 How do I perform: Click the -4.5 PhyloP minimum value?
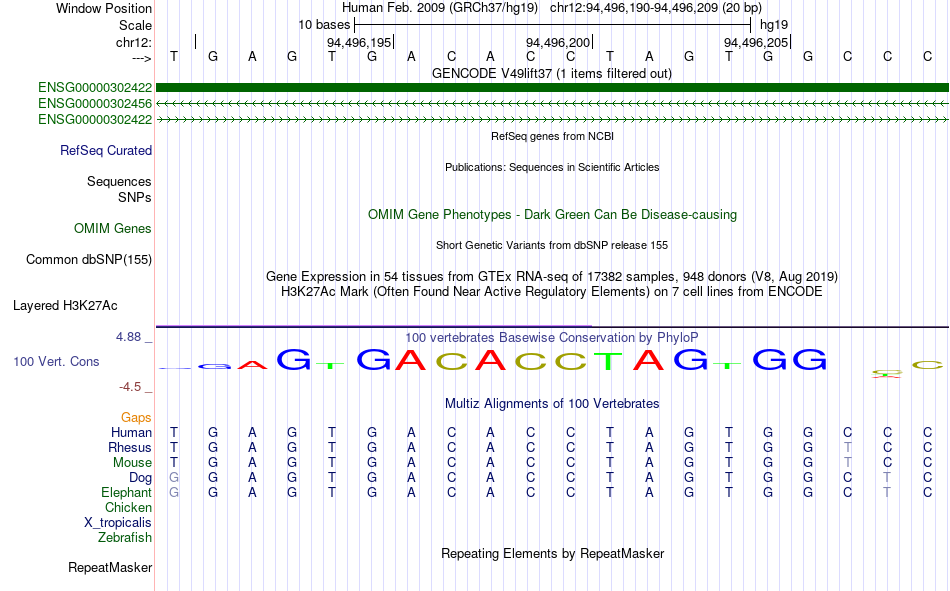130,387
